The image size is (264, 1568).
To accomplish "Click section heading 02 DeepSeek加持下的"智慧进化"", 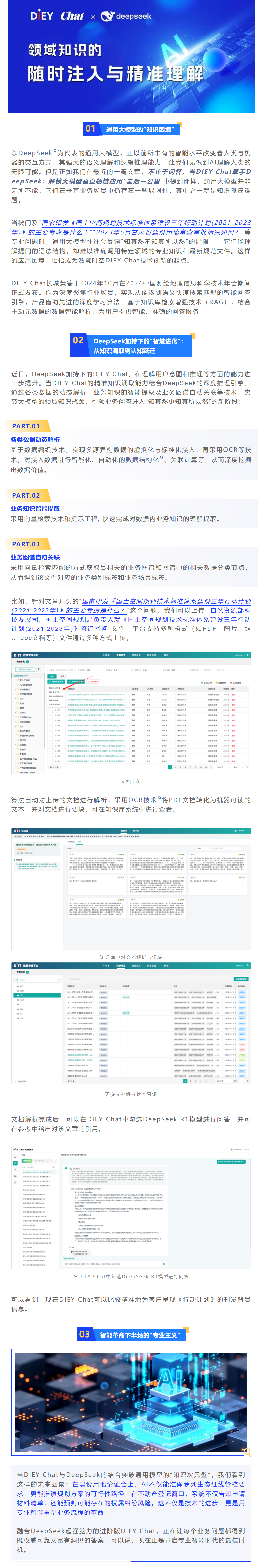I will point(132,345).
